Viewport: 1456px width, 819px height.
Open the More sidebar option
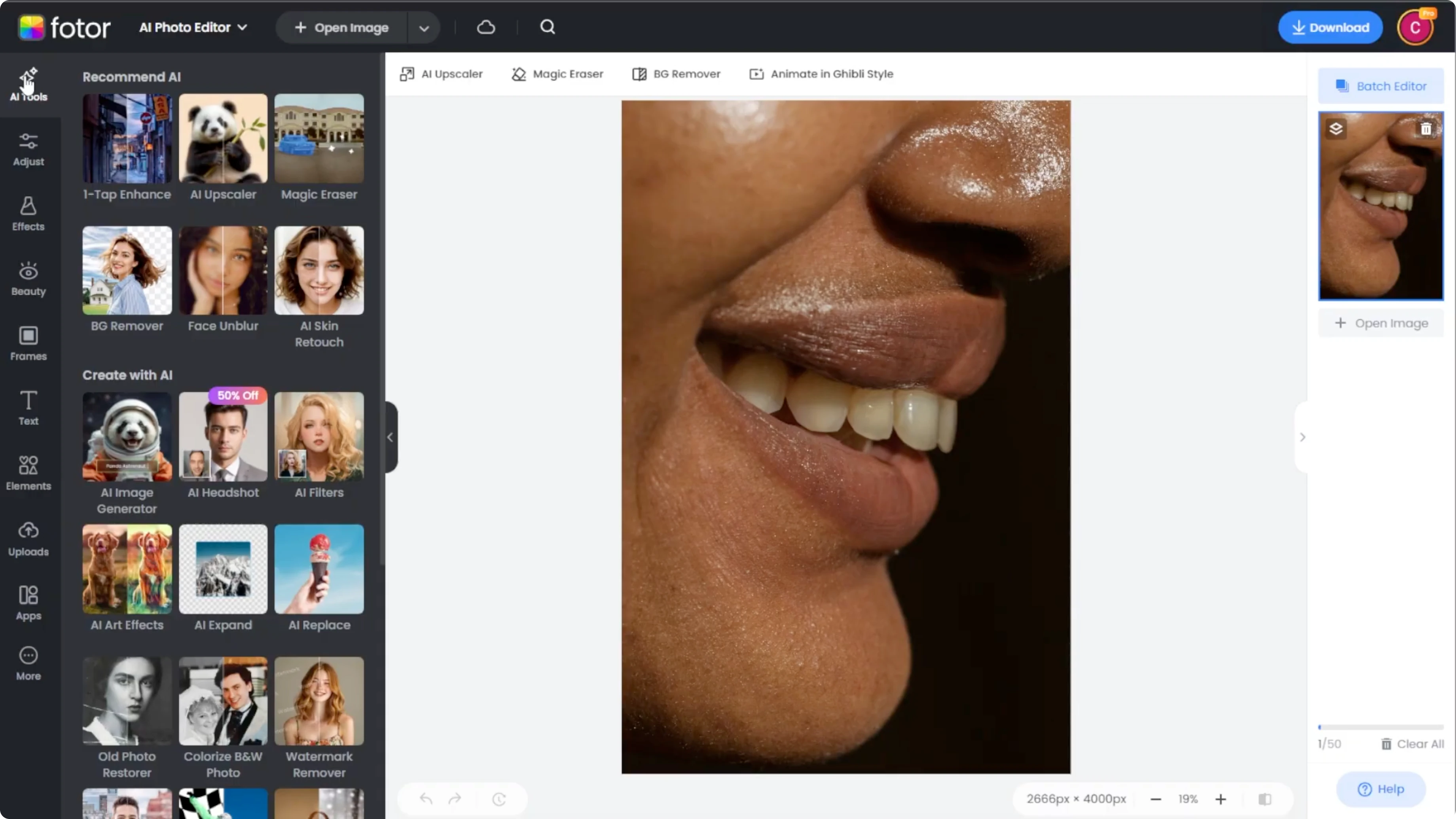click(28, 664)
